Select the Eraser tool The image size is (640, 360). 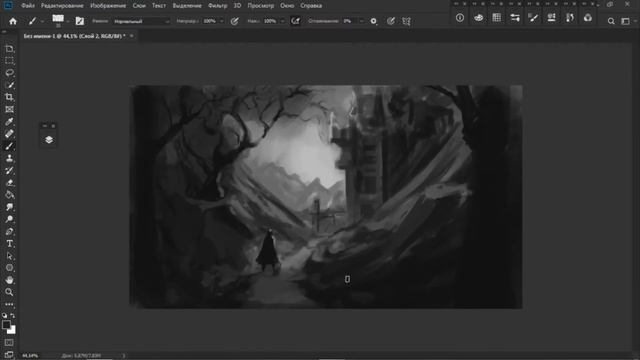coord(9,182)
